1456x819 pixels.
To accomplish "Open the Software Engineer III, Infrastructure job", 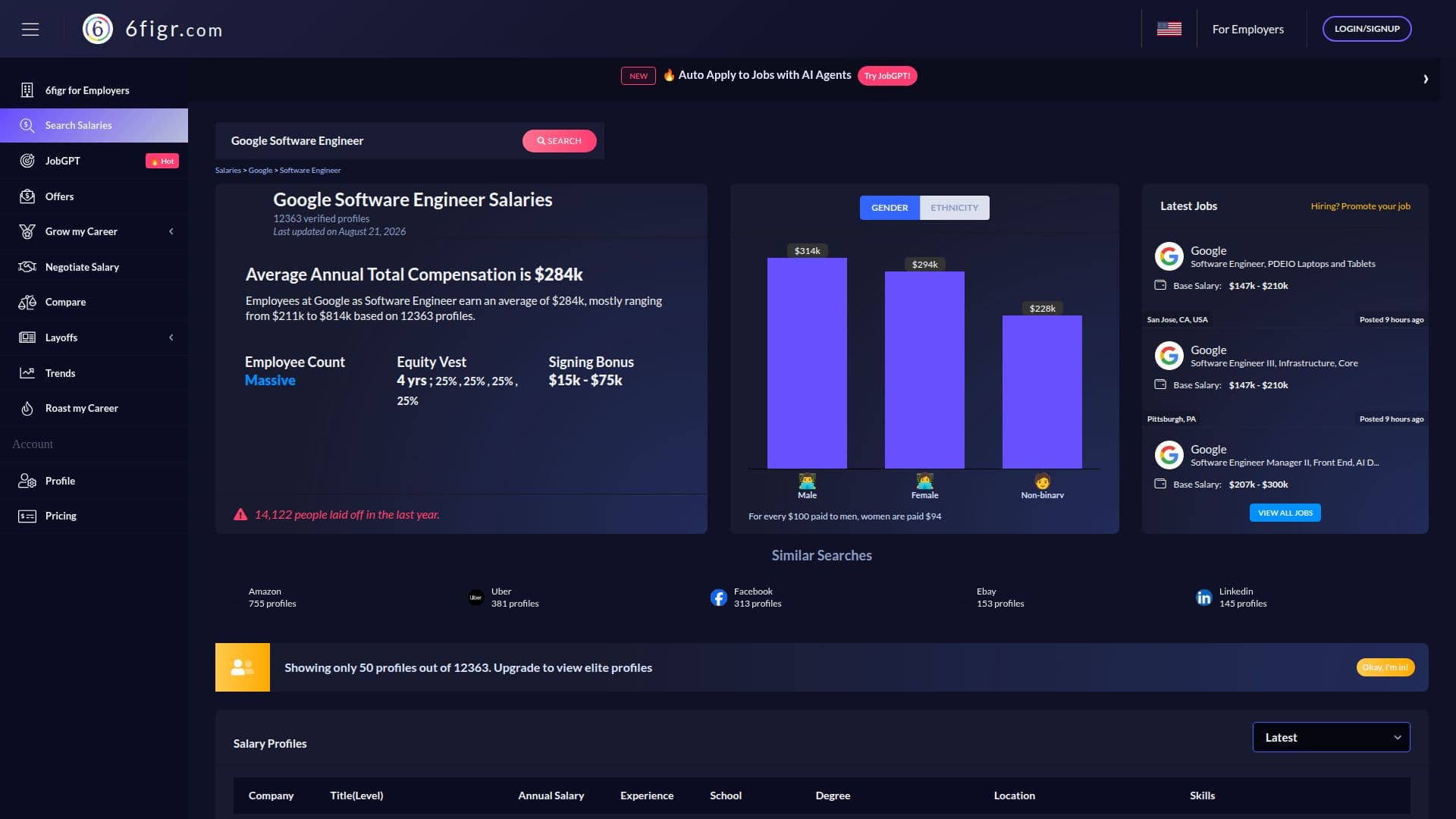I will [x=1274, y=363].
